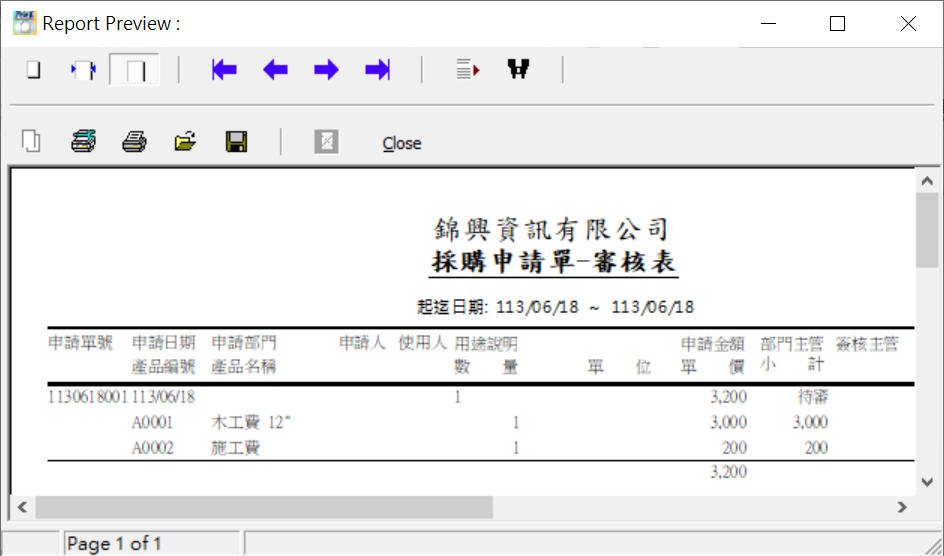The height and width of the screenshot is (556, 944).
Task: Click product code A0002
Action: point(152,448)
